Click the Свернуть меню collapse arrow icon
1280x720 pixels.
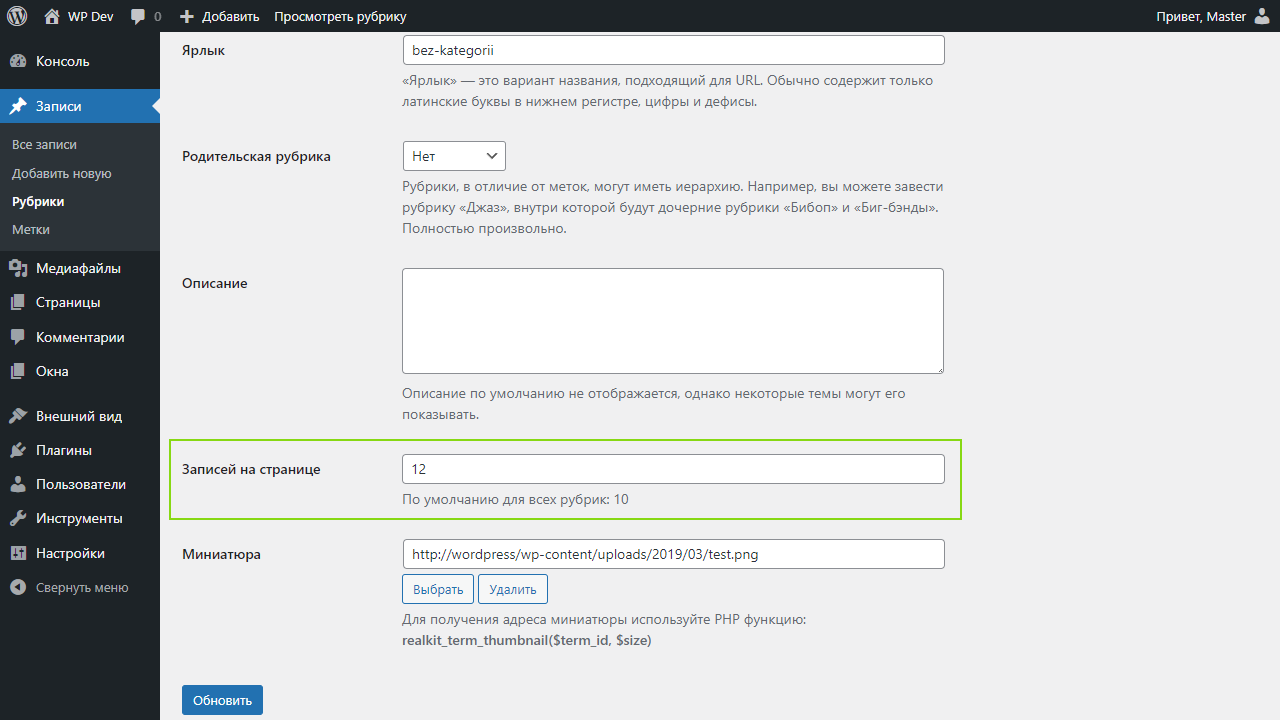18,587
